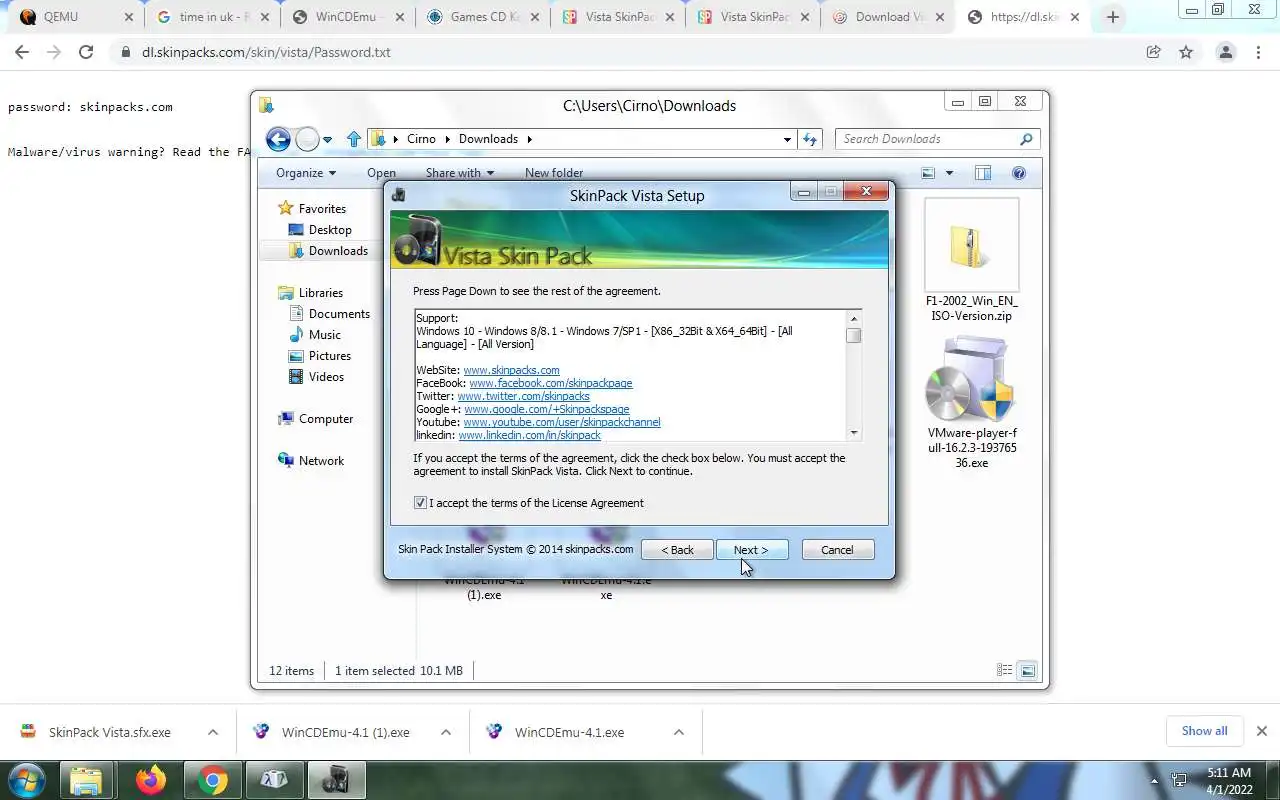Screen dimensions: 1280x800
Task: Open the Share with menu
Action: point(460,173)
